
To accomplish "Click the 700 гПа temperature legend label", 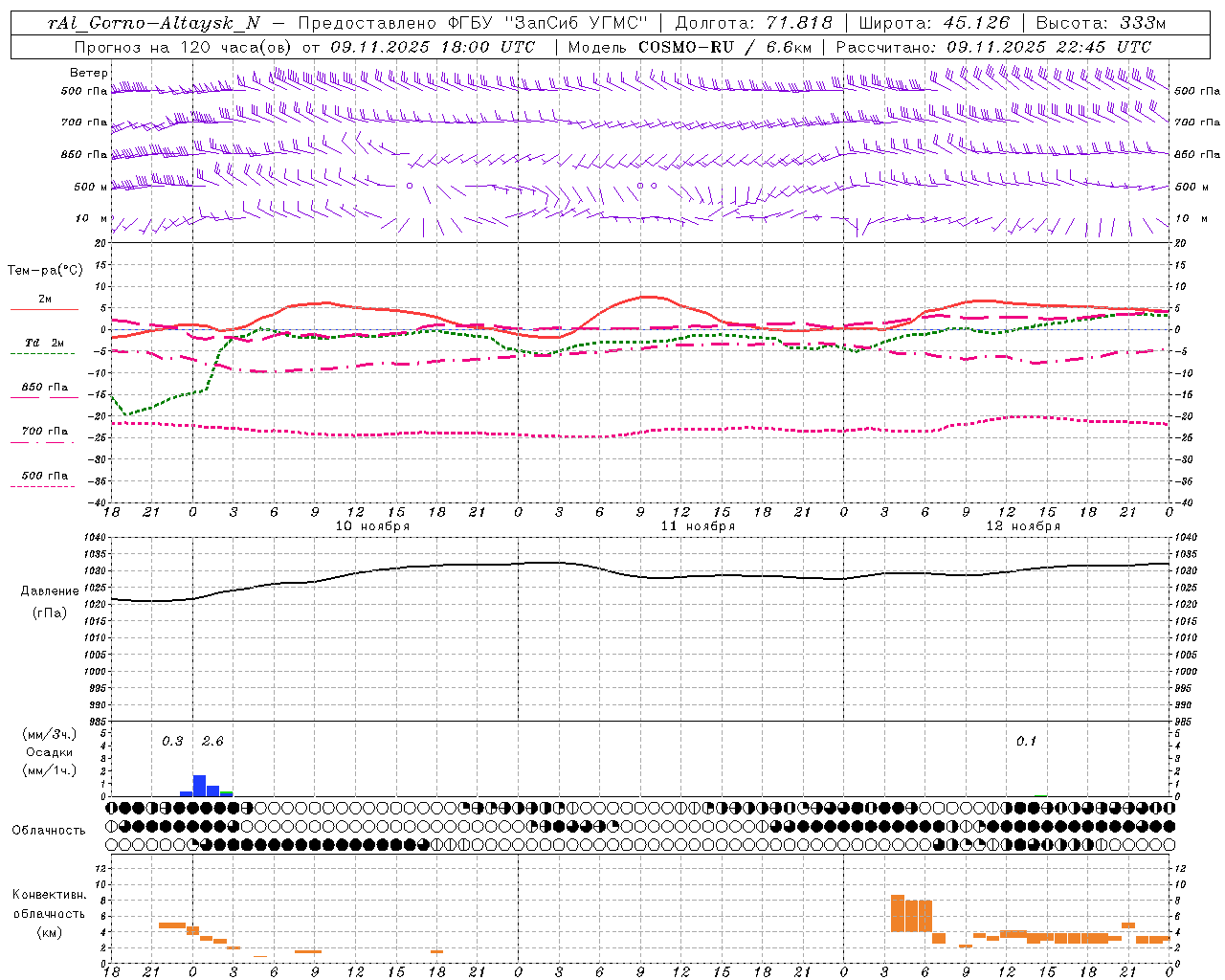I will 45,431.
